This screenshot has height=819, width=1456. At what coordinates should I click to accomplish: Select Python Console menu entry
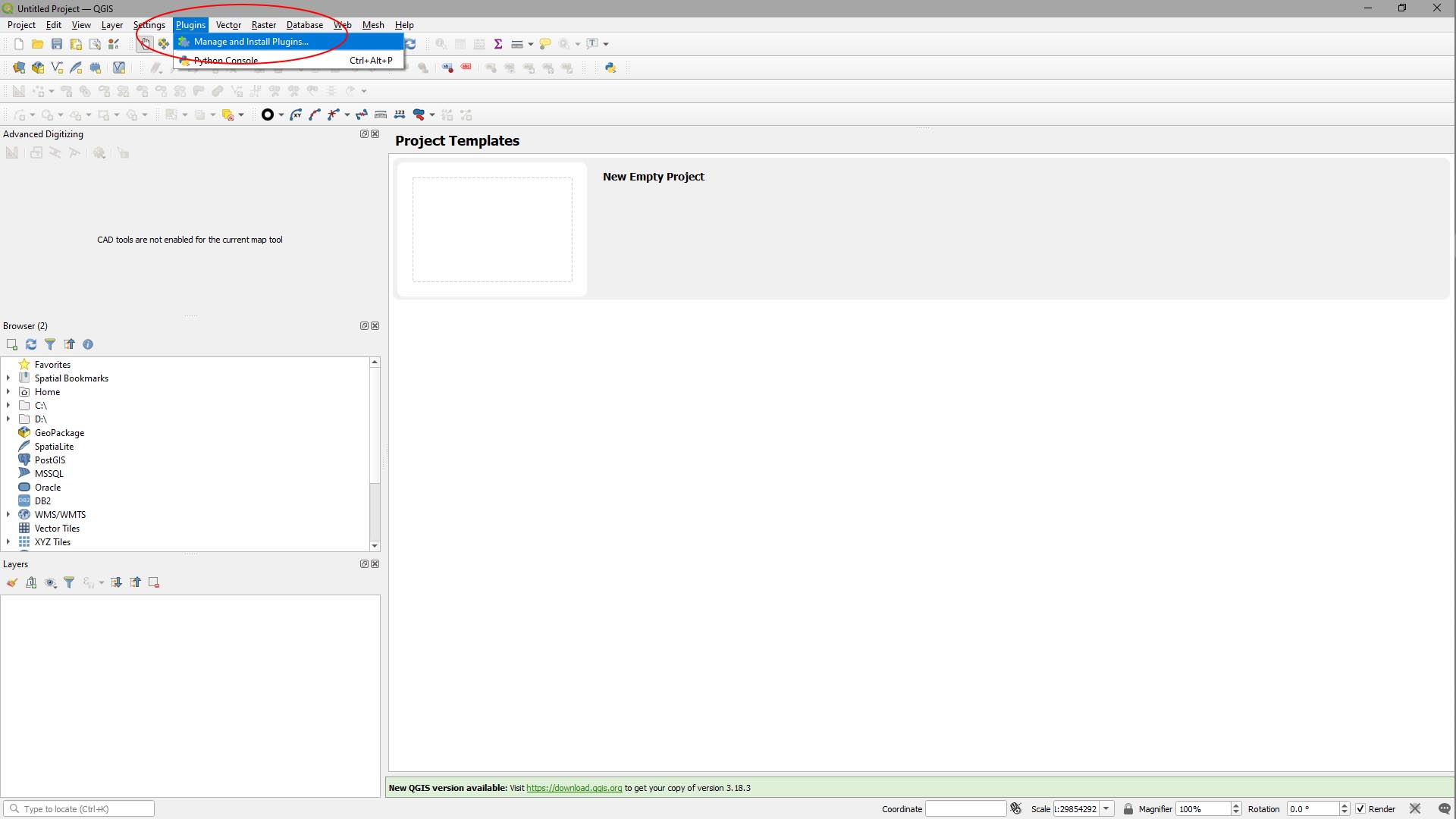(288, 61)
